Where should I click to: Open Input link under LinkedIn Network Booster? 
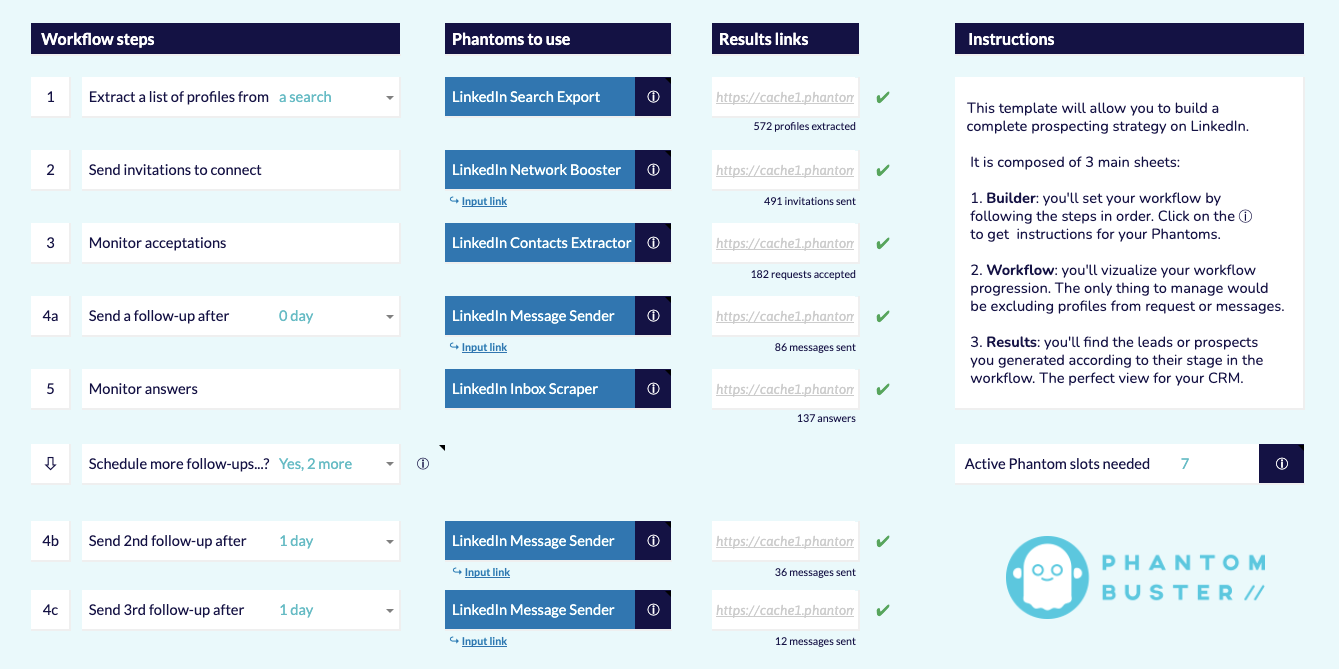click(484, 201)
